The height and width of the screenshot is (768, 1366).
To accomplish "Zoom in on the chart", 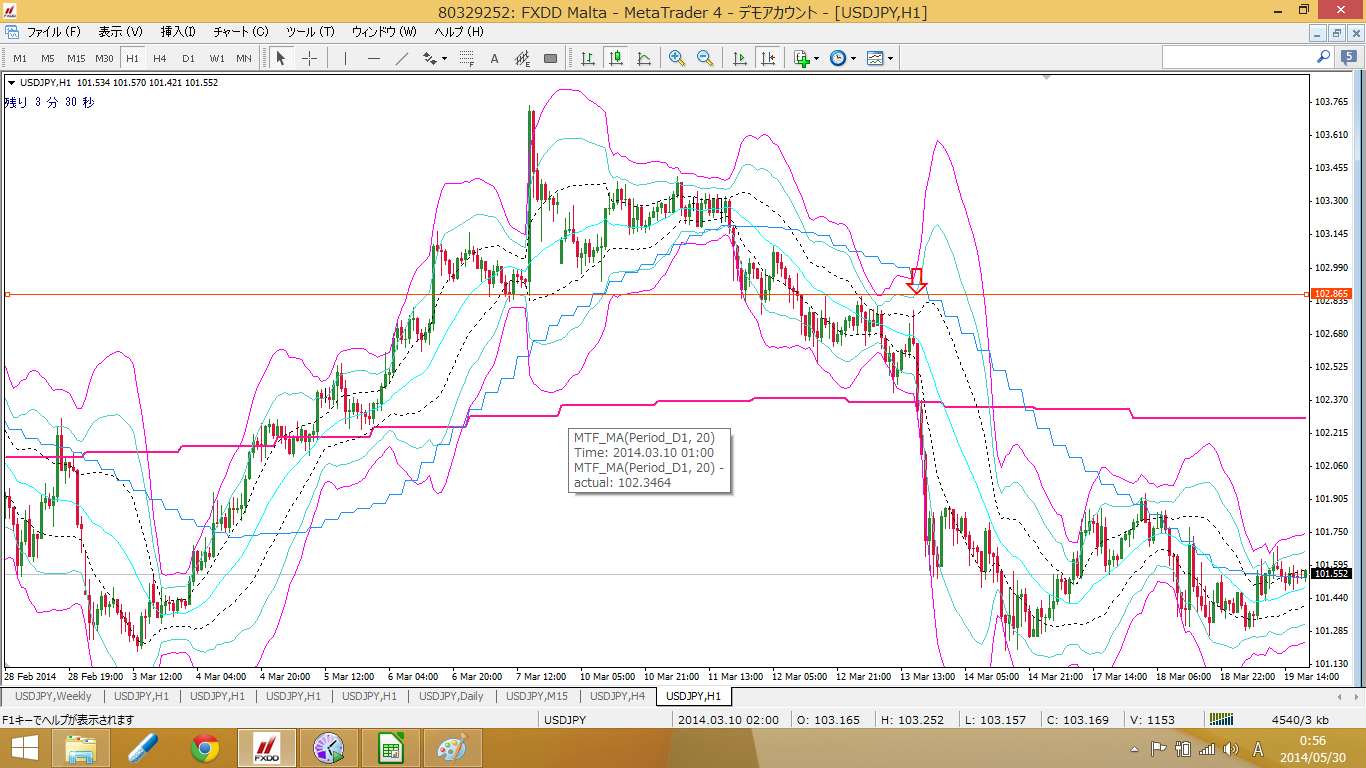I will (x=677, y=58).
